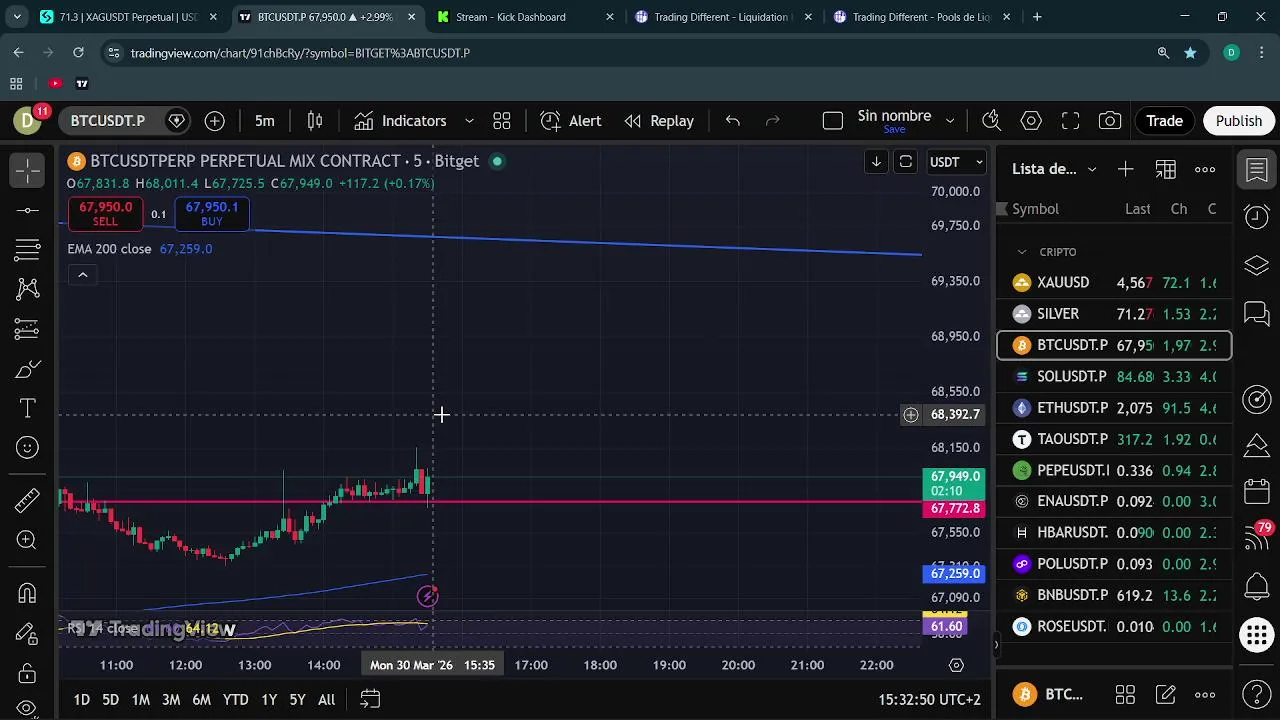Click the lightning bolt event marker
The height and width of the screenshot is (720, 1280).
pos(428,597)
